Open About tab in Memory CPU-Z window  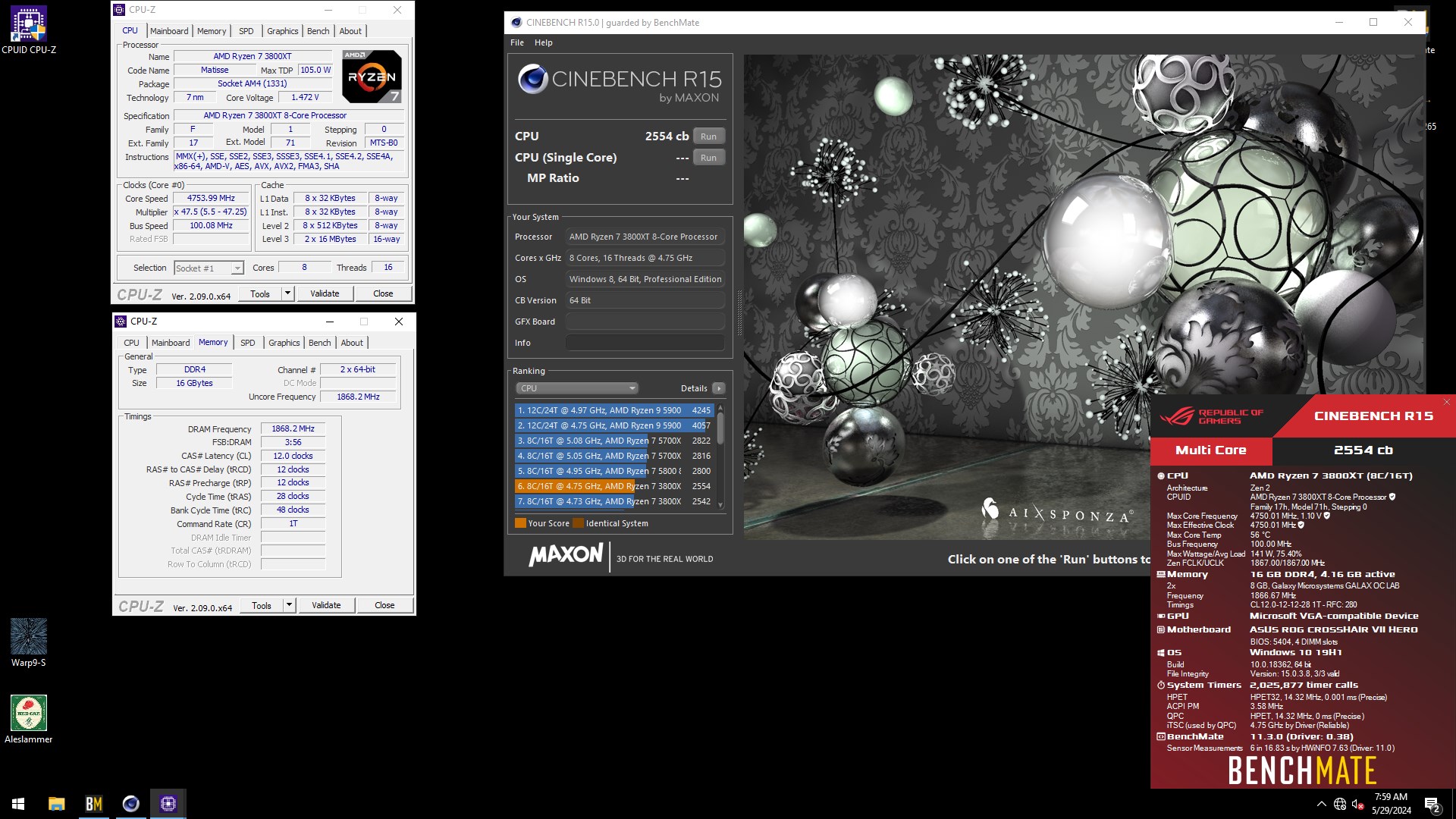(352, 343)
